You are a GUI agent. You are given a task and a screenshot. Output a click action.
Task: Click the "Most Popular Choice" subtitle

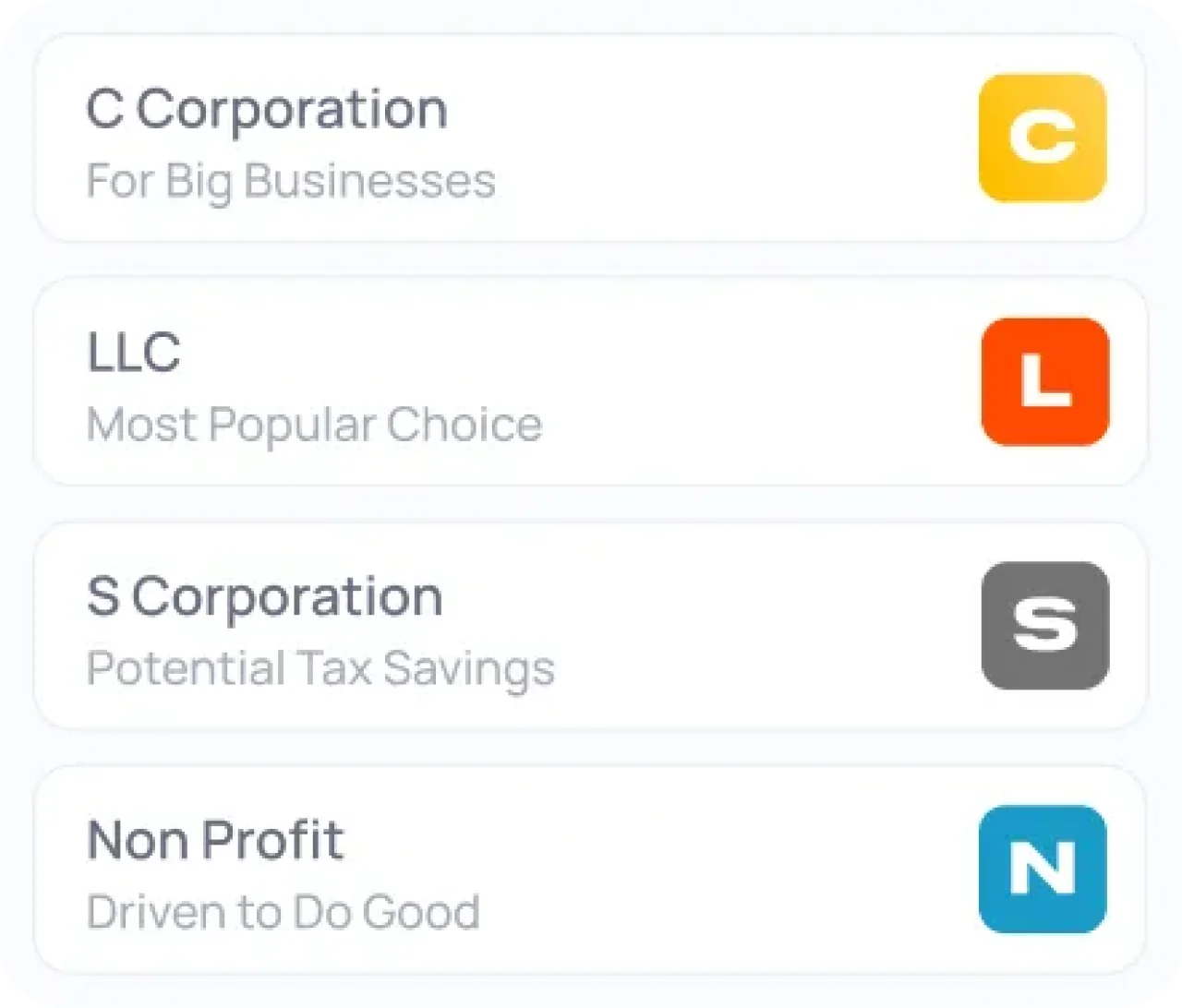[314, 425]
